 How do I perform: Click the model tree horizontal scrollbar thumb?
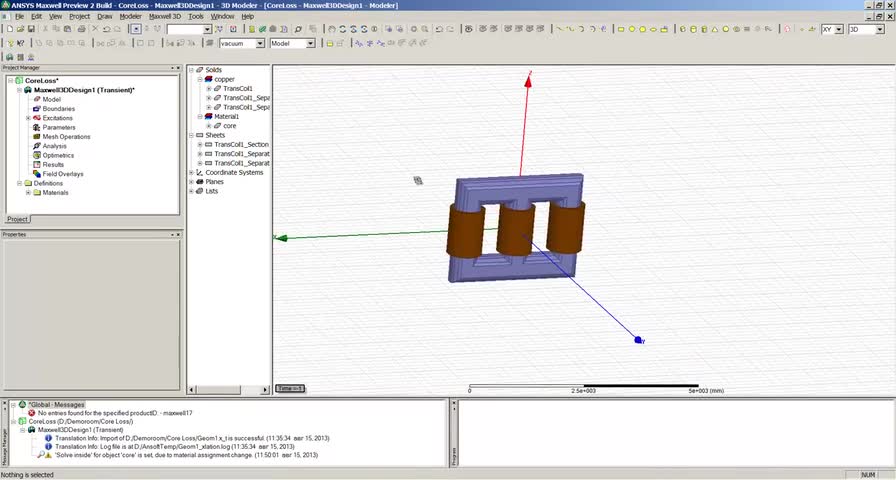(x=219, y=390)
